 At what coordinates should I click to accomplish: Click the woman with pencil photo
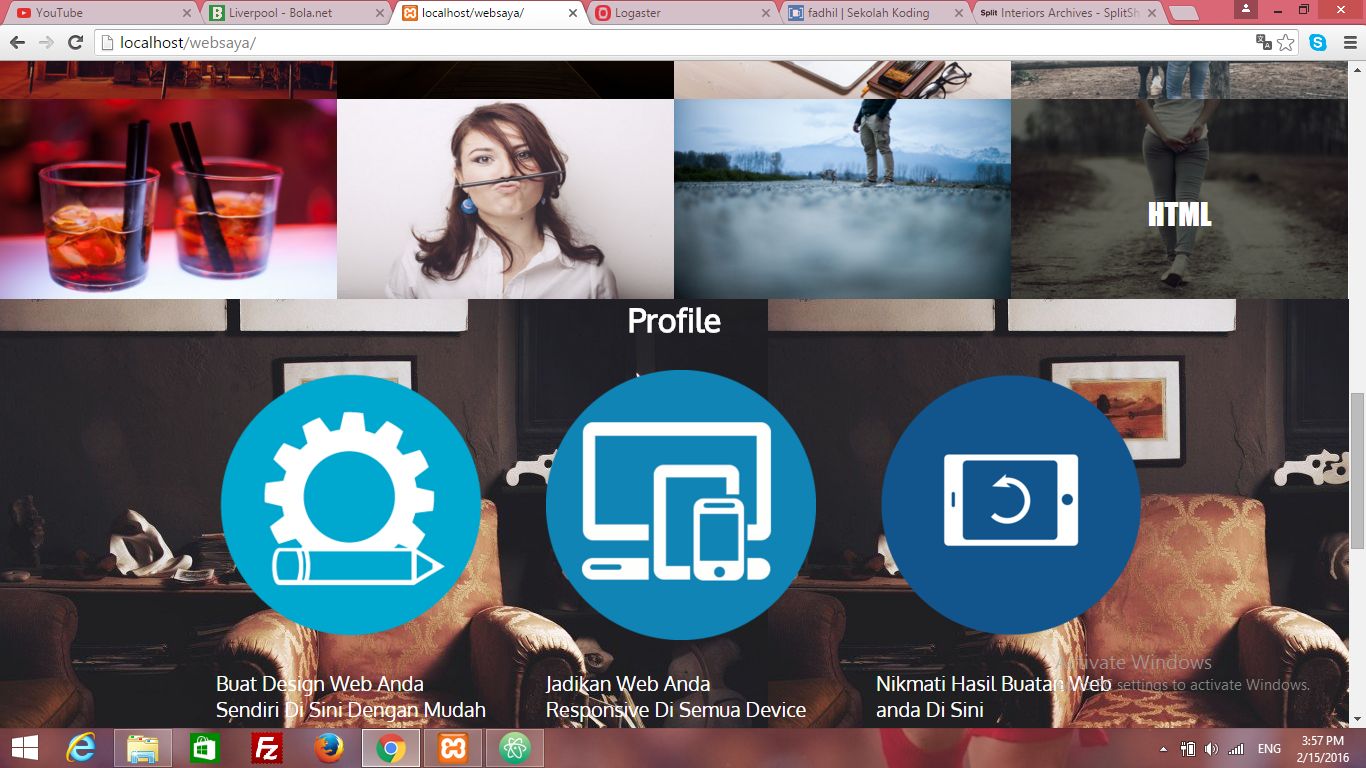click(505, 199)
